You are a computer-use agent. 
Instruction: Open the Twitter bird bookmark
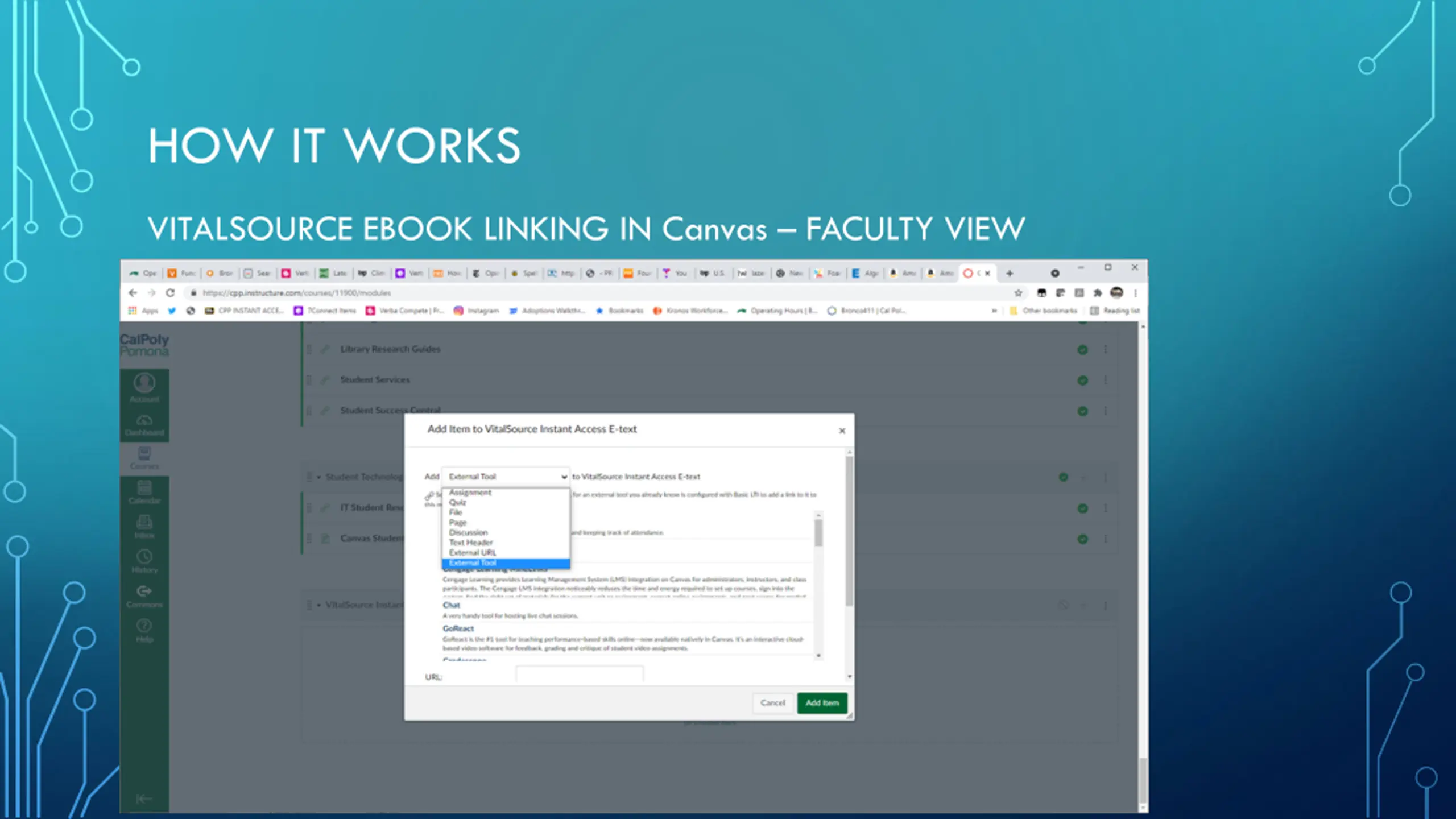[x=172, y=311]
